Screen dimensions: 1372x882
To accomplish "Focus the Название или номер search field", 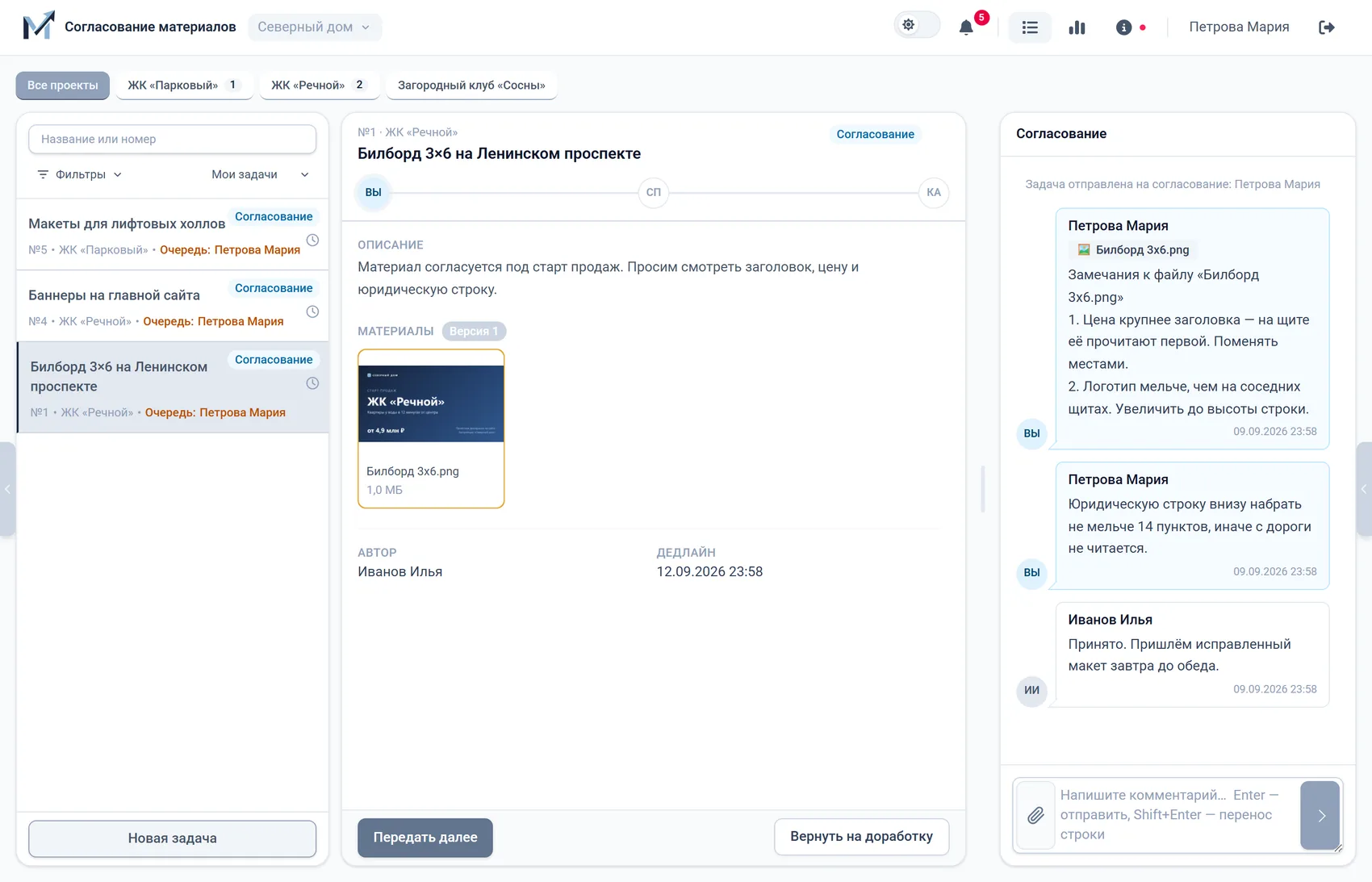I will (x=172, y=139).
